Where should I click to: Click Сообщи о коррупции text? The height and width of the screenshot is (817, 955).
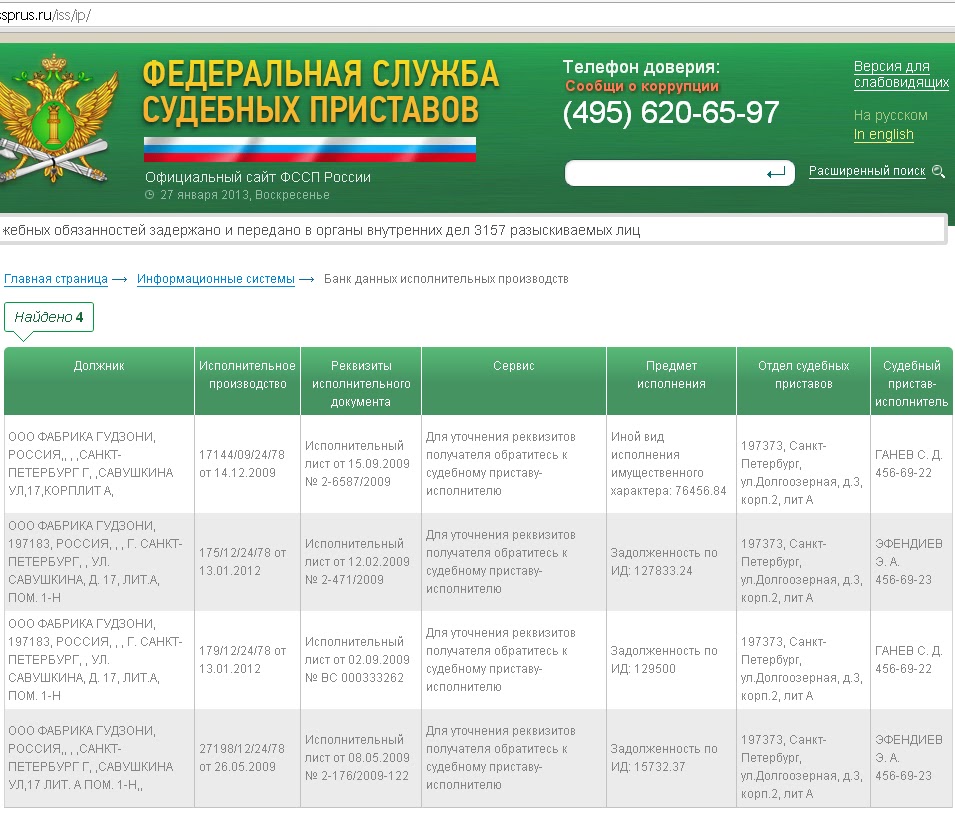pos(642,87)
